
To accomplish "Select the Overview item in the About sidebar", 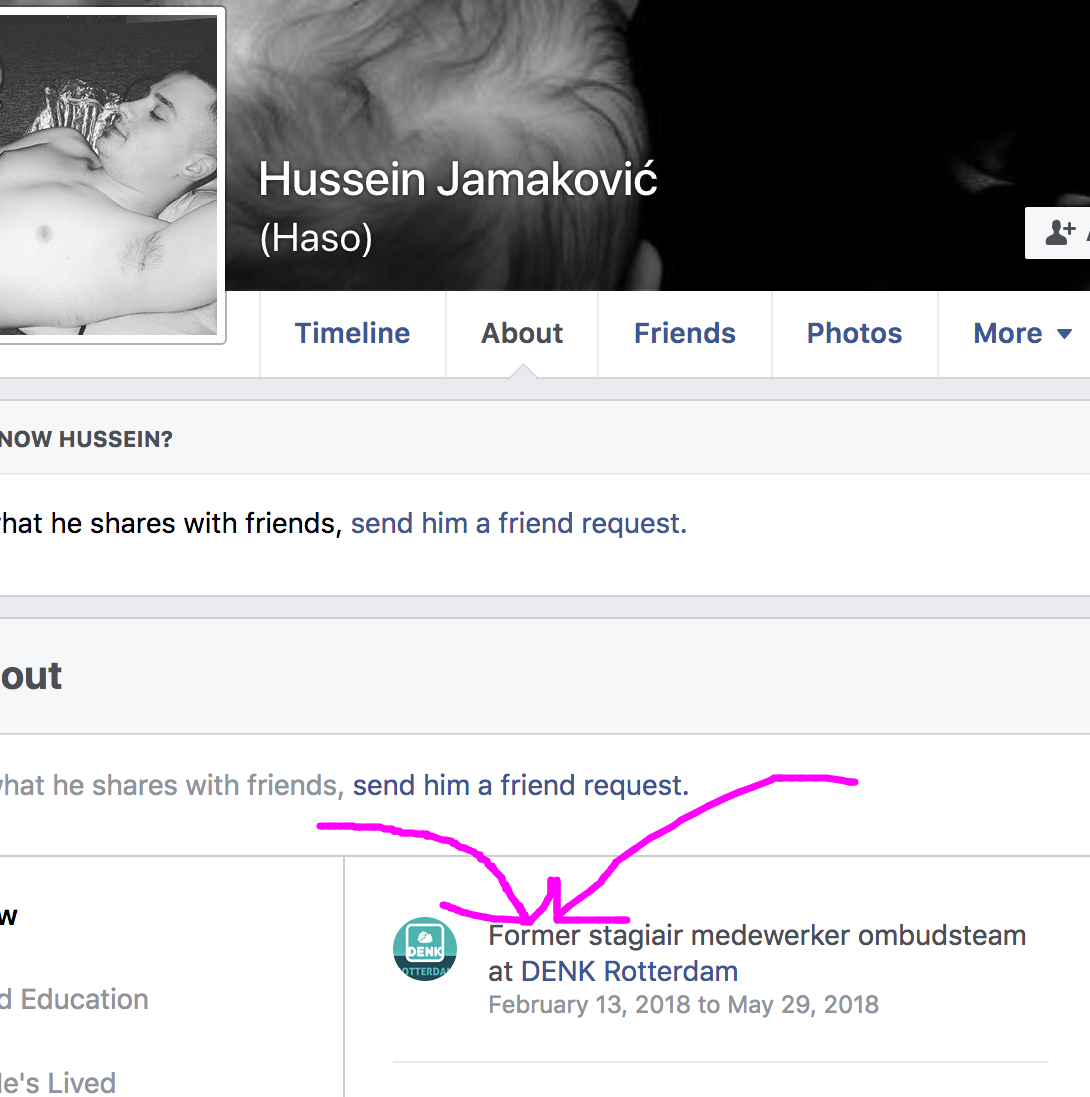I will tap(9, 916).
